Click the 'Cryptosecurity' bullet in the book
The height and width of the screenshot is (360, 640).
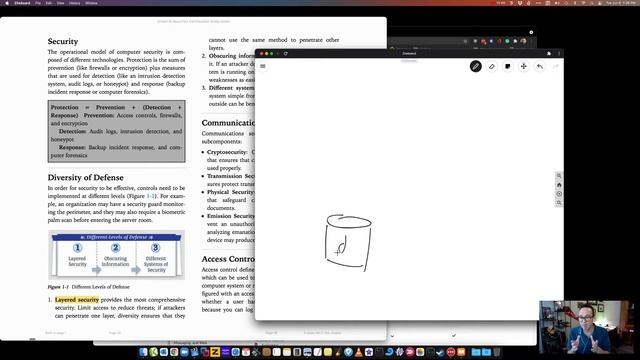click(x=227, y=152)
